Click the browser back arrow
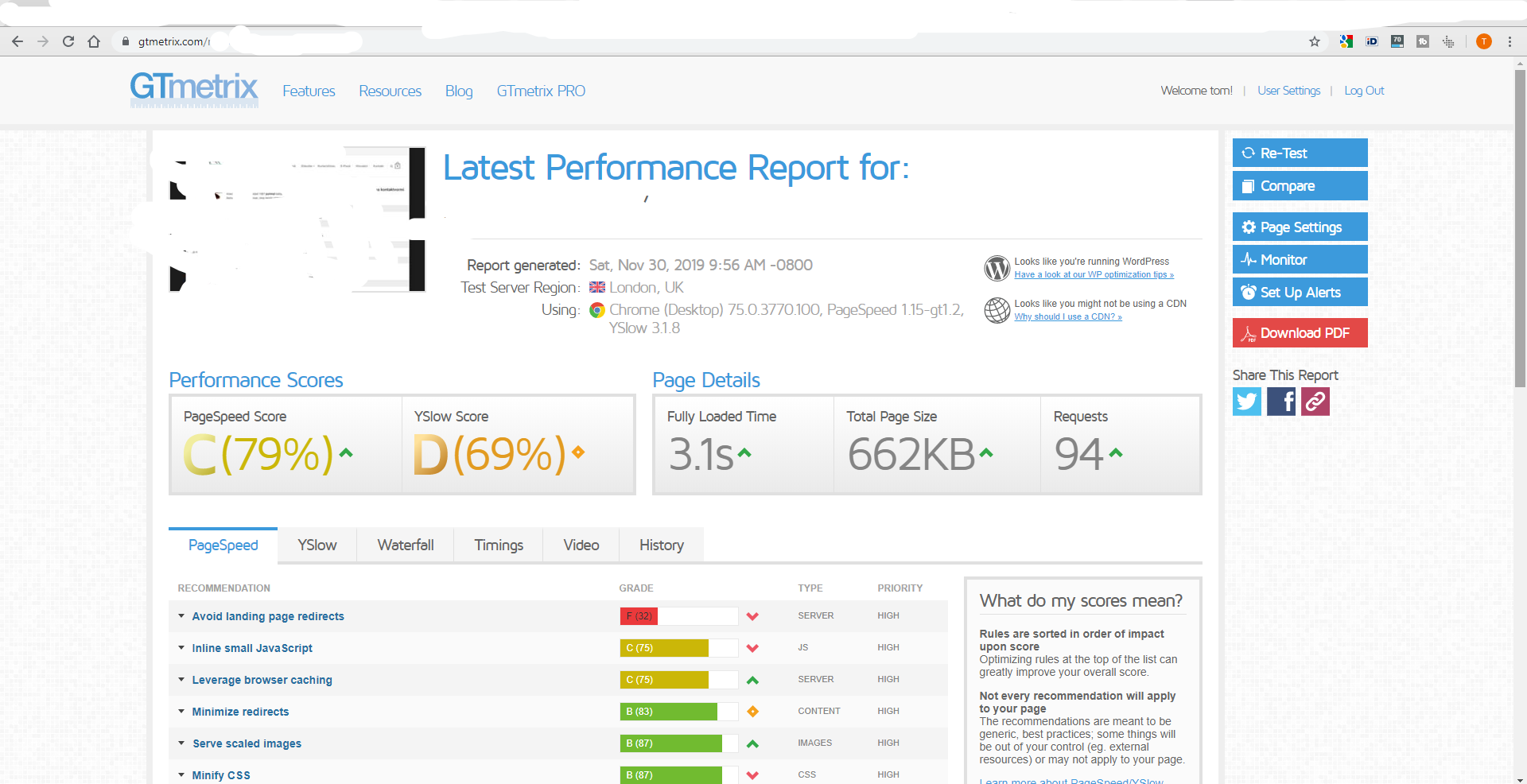This screenshot has width=1527, height=784. pyautogui.click(x=17, y=41)
